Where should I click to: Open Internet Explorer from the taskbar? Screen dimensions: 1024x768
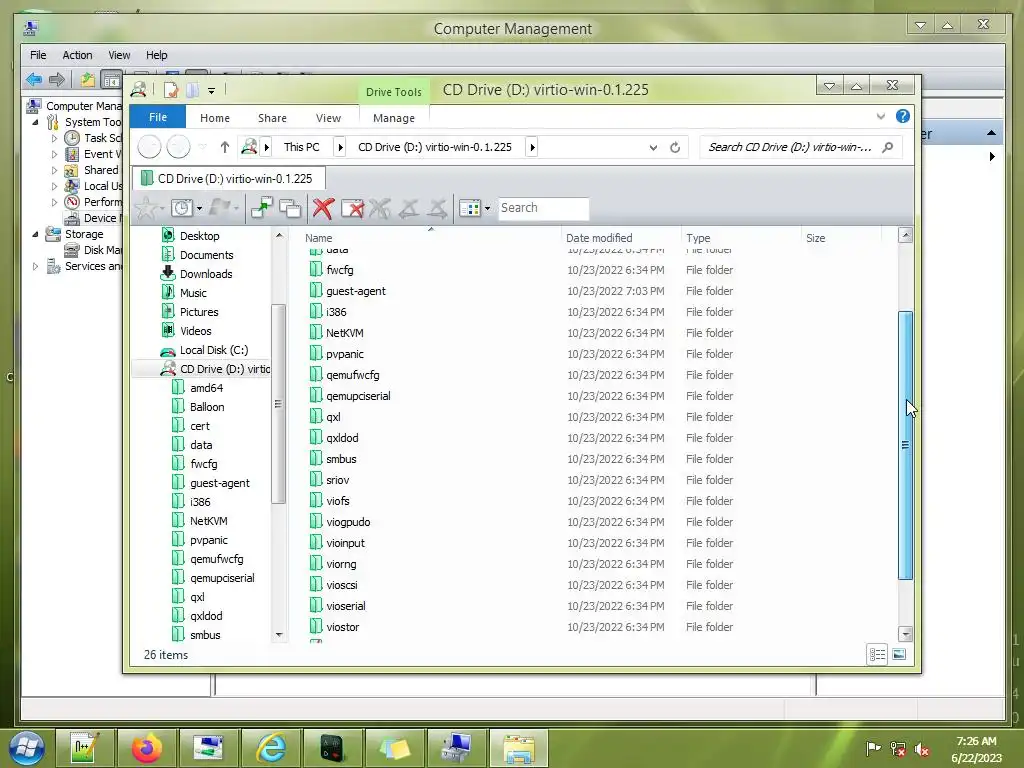pos(271,748)
